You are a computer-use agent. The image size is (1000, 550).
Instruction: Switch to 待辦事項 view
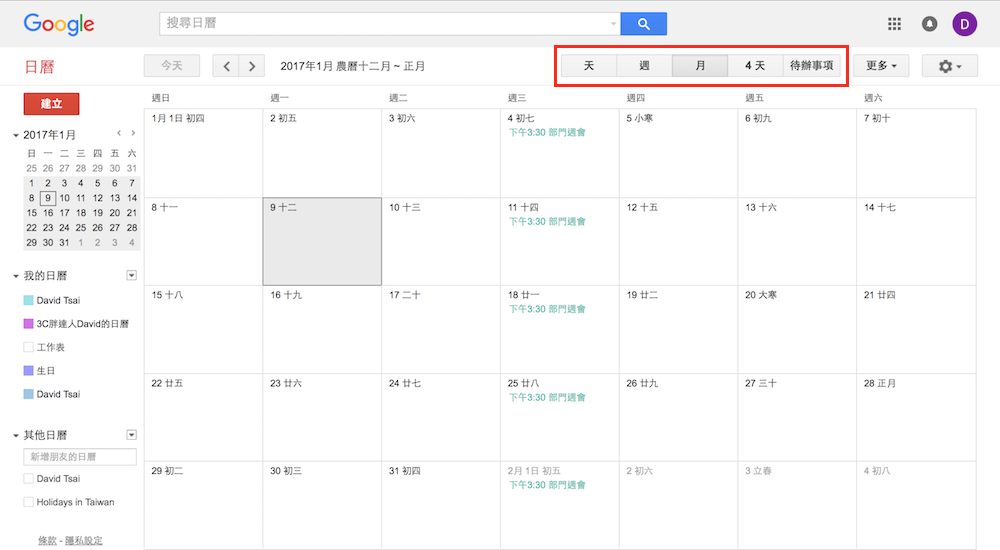(811, 66)
